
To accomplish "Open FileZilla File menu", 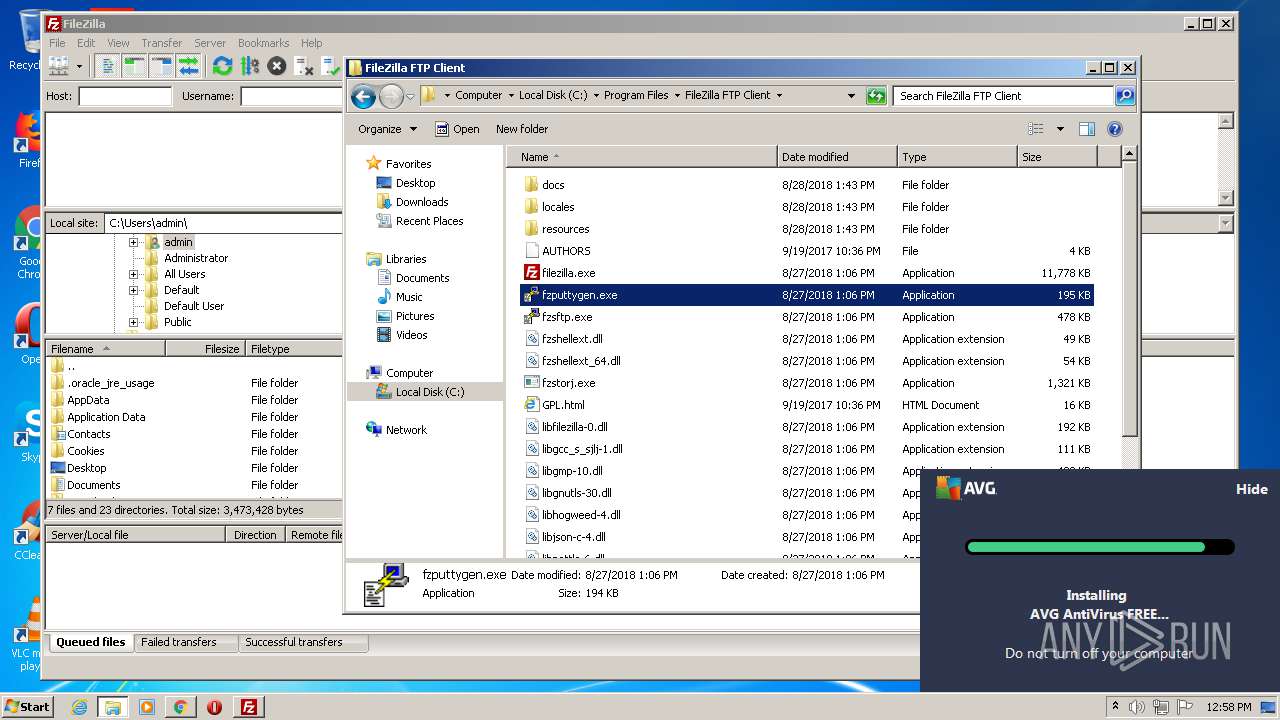I will pyautogui.click(x=58, y=43).
